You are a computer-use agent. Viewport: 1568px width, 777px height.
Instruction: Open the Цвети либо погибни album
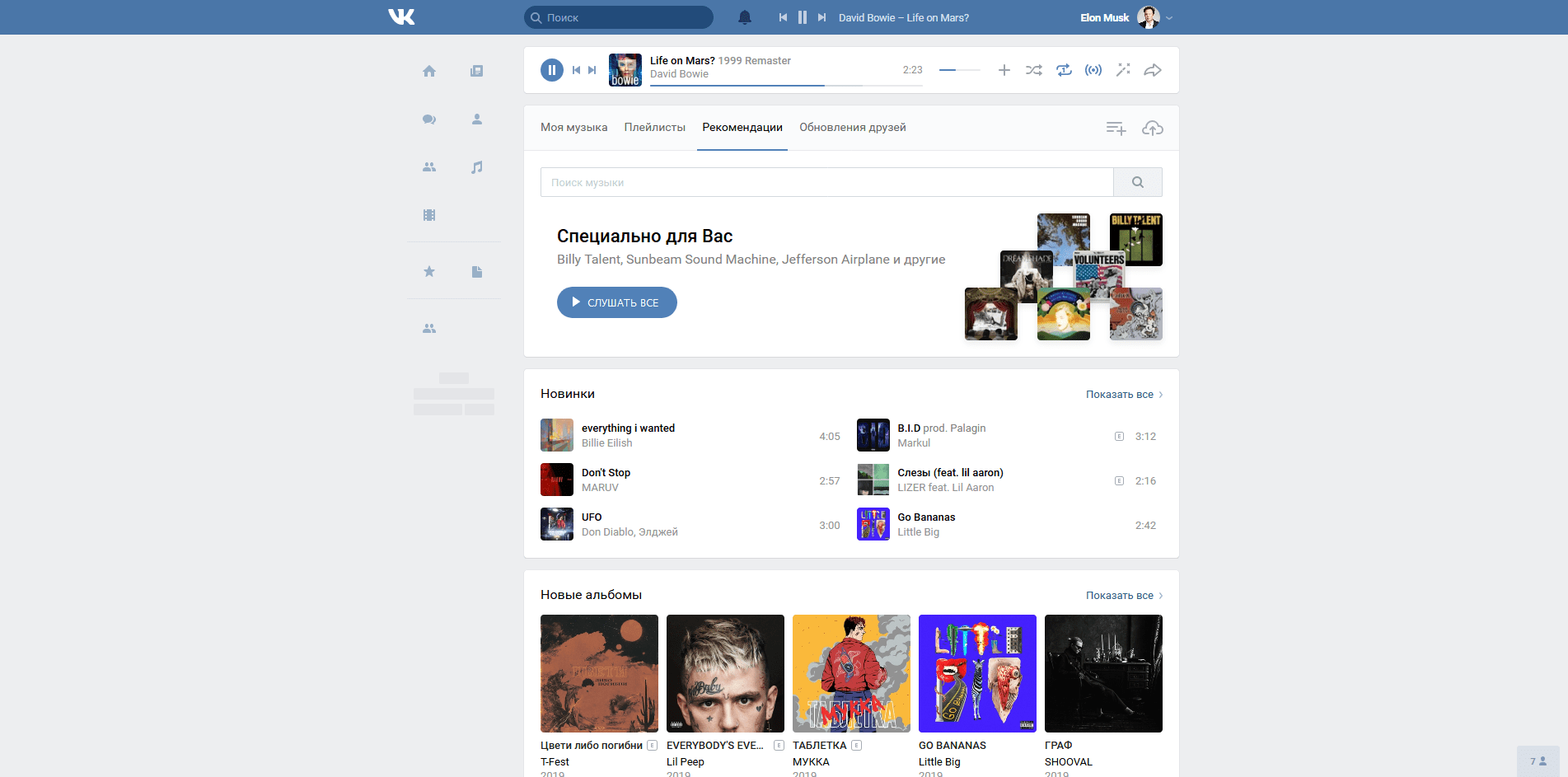pyautogui.click(x=599, y=673)
